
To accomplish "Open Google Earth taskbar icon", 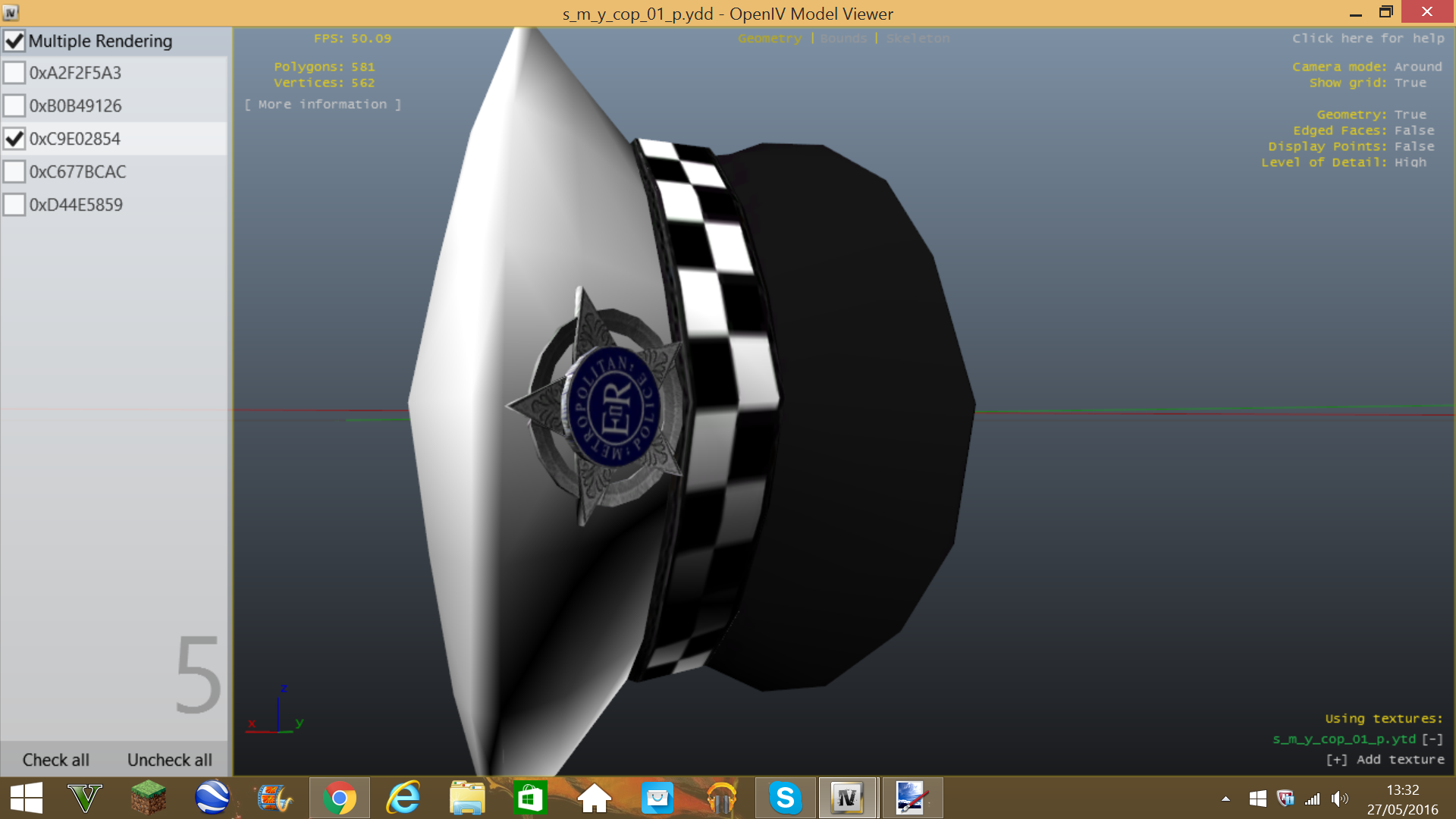I will [212, 798].
